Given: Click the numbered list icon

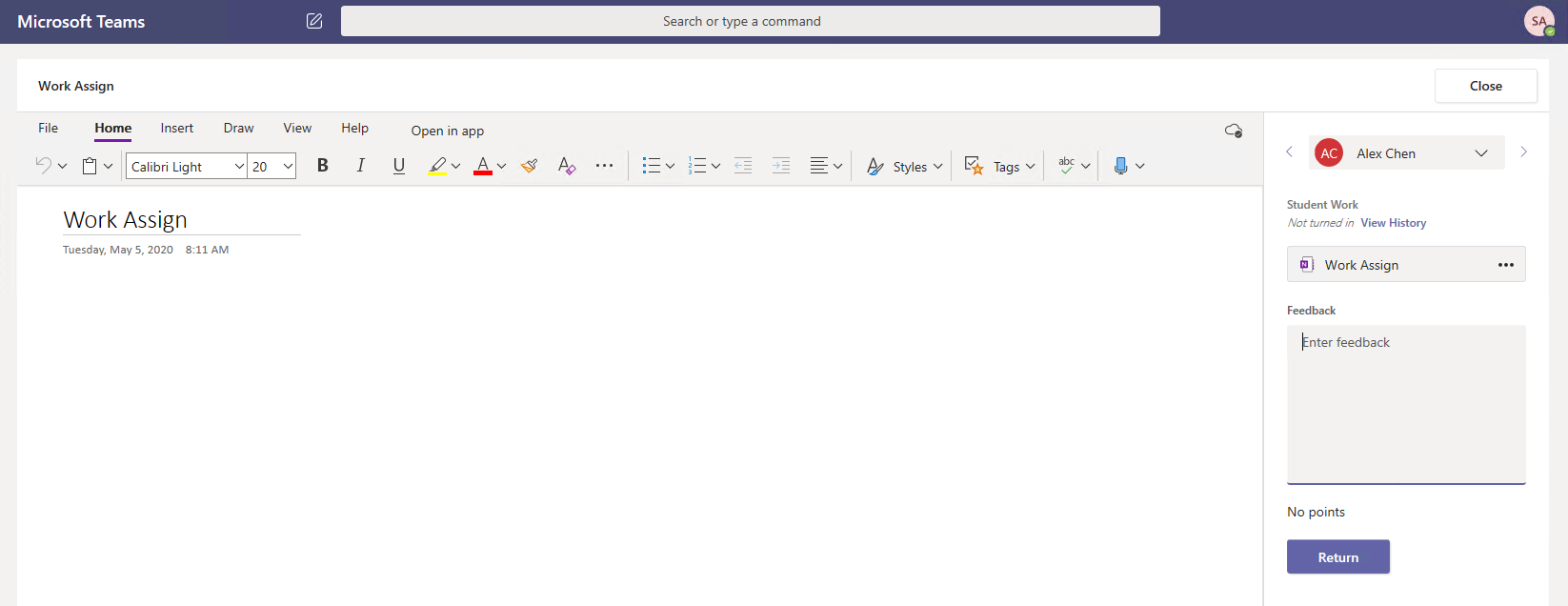Looking at the screenshot, I should [x=697, y=166].
